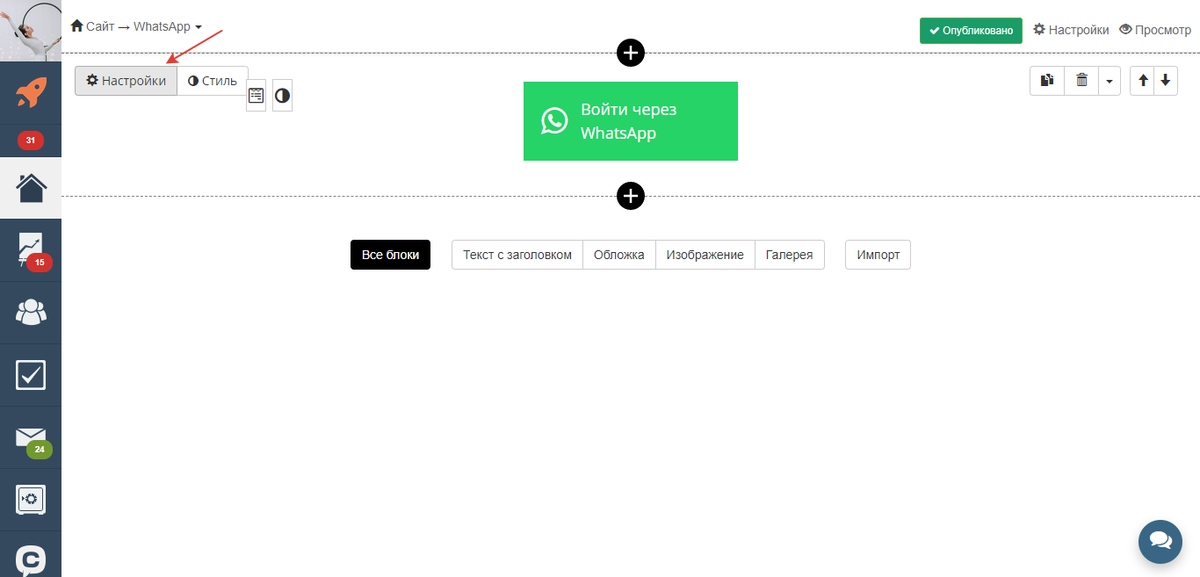This screenshot has height=577, width=1200.
Task: Expand the caret next to trash button
Action: click(1109, 82)
